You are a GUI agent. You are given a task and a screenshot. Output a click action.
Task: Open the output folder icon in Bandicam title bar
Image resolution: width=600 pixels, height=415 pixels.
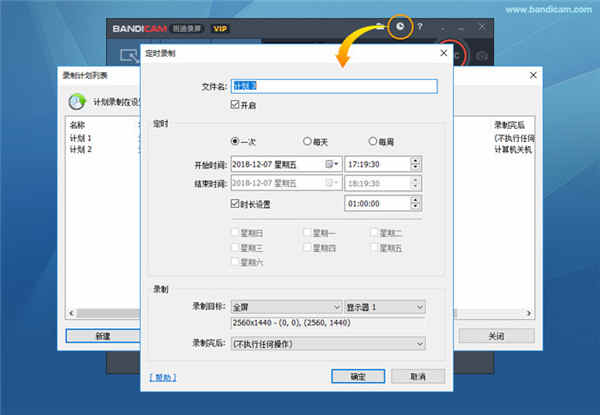[x=380, y=26]
